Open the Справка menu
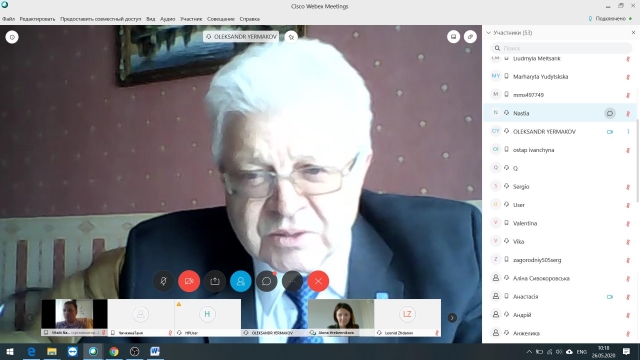 [x=249, y=19]
